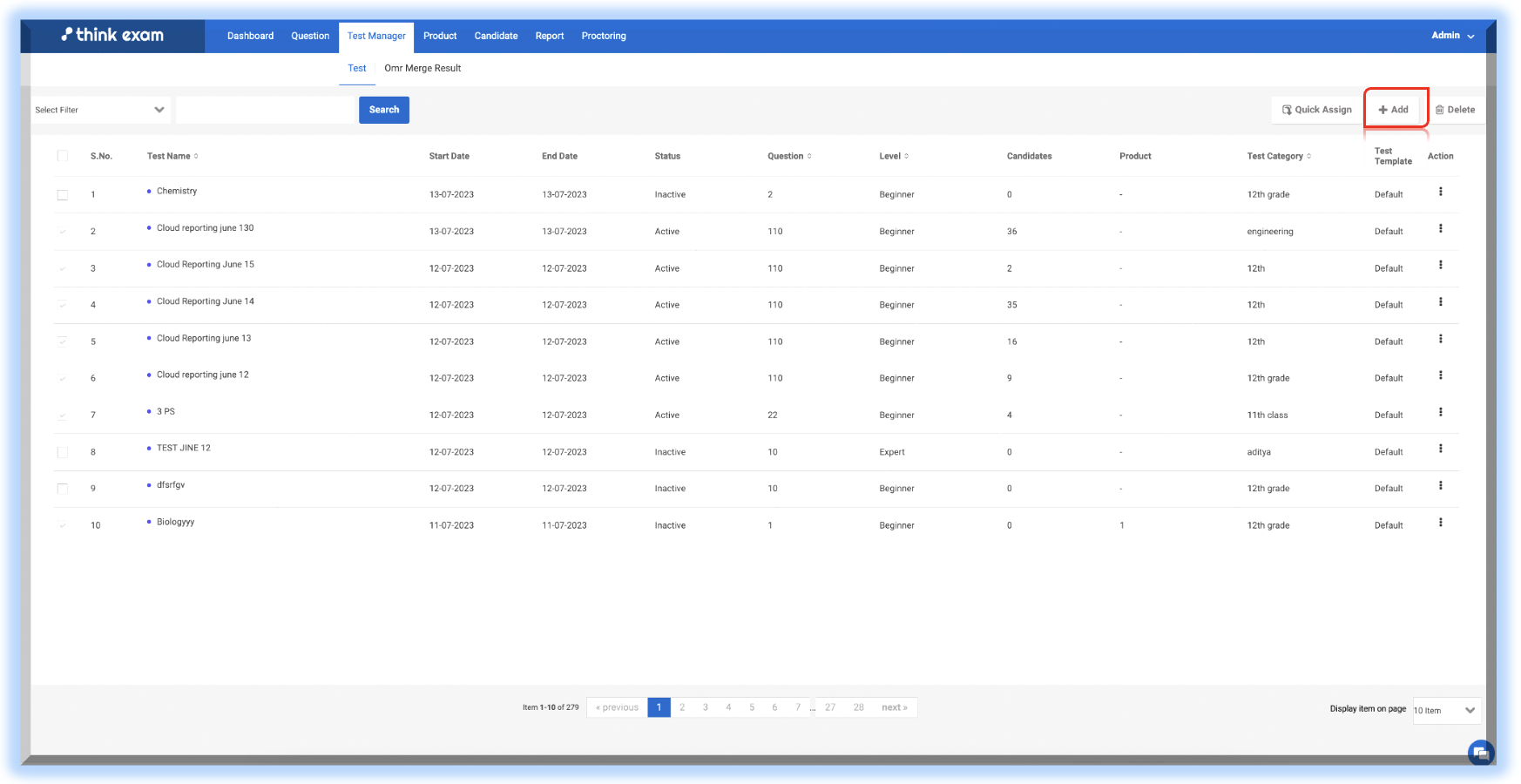Click the aditya test category cell

click(x=1259, y=452)
